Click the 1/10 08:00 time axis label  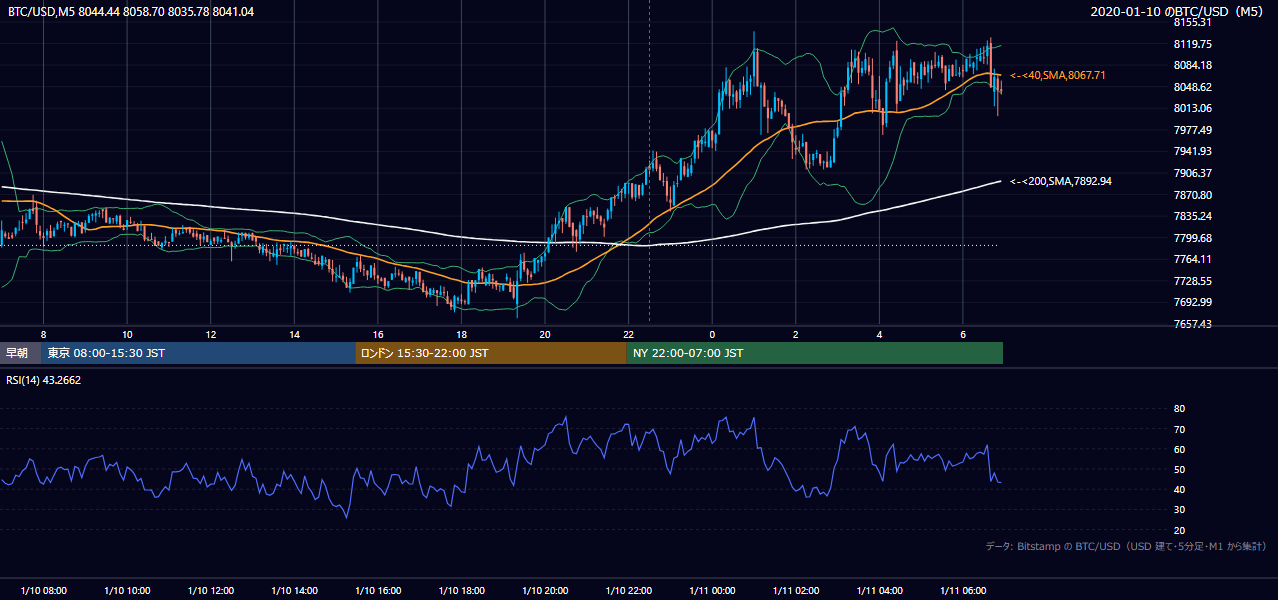point(43,590)
